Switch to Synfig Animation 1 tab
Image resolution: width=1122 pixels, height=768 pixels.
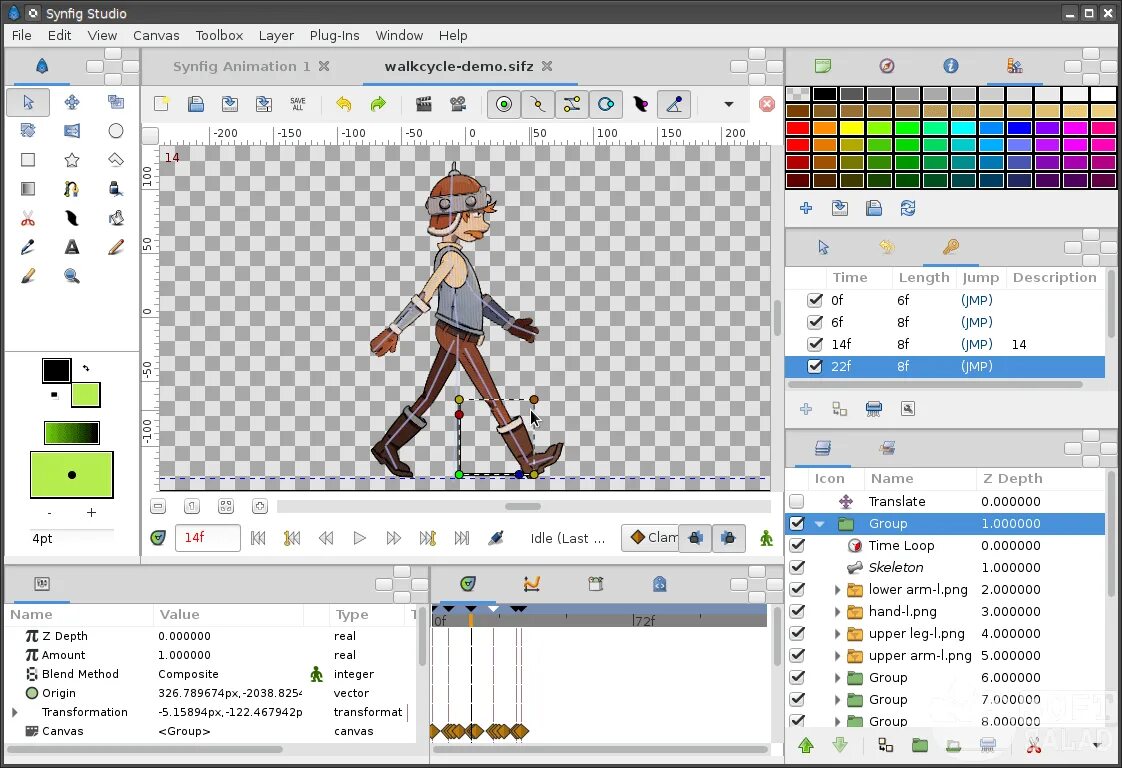coord(241,66)
